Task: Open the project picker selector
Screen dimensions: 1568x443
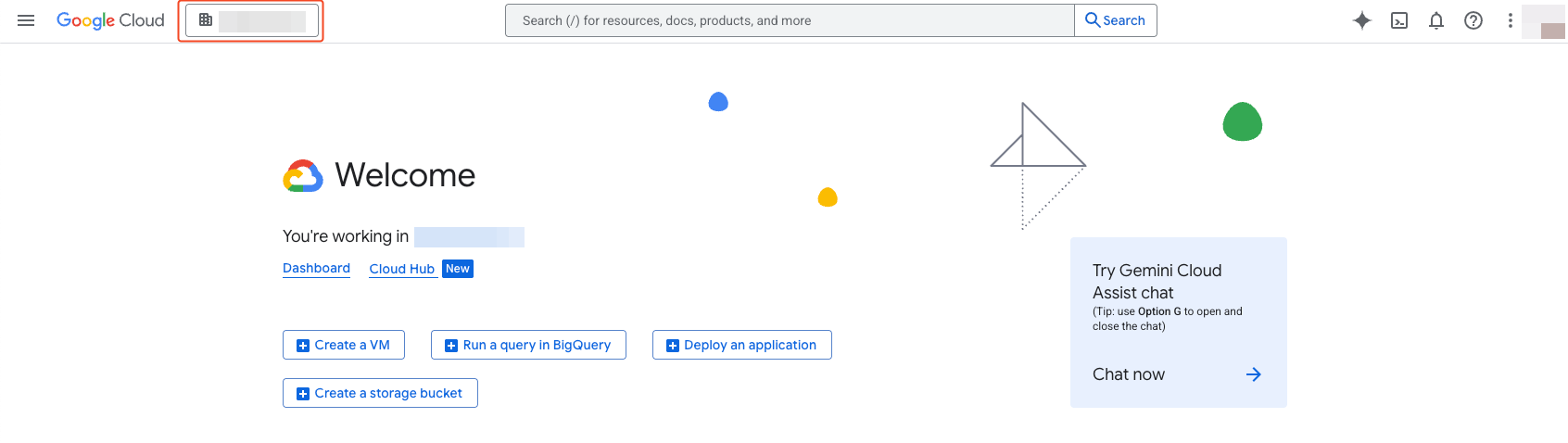Action: pos(252,20)
